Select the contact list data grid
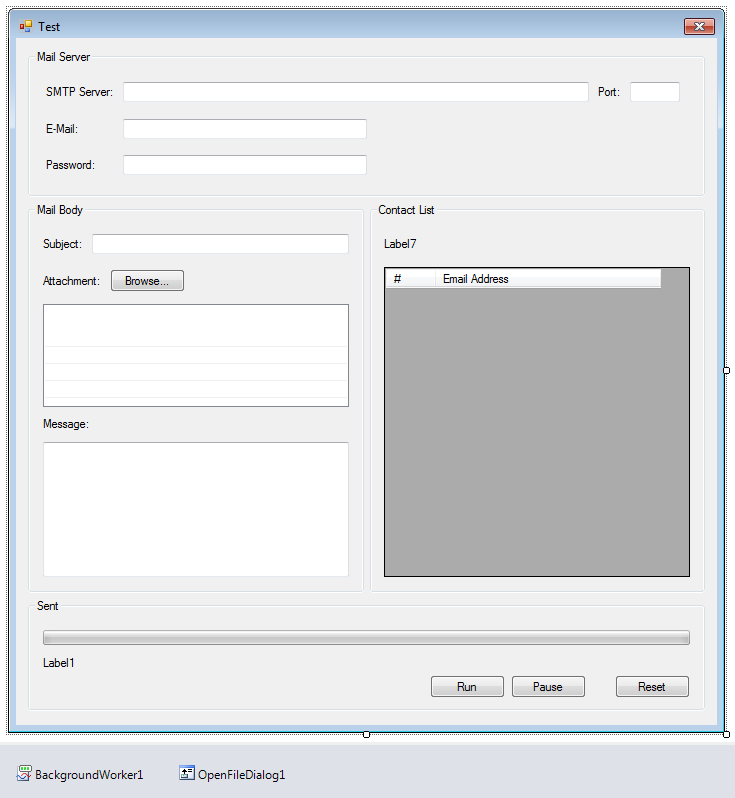The image size is (735, 798). [x=537, y=422]
